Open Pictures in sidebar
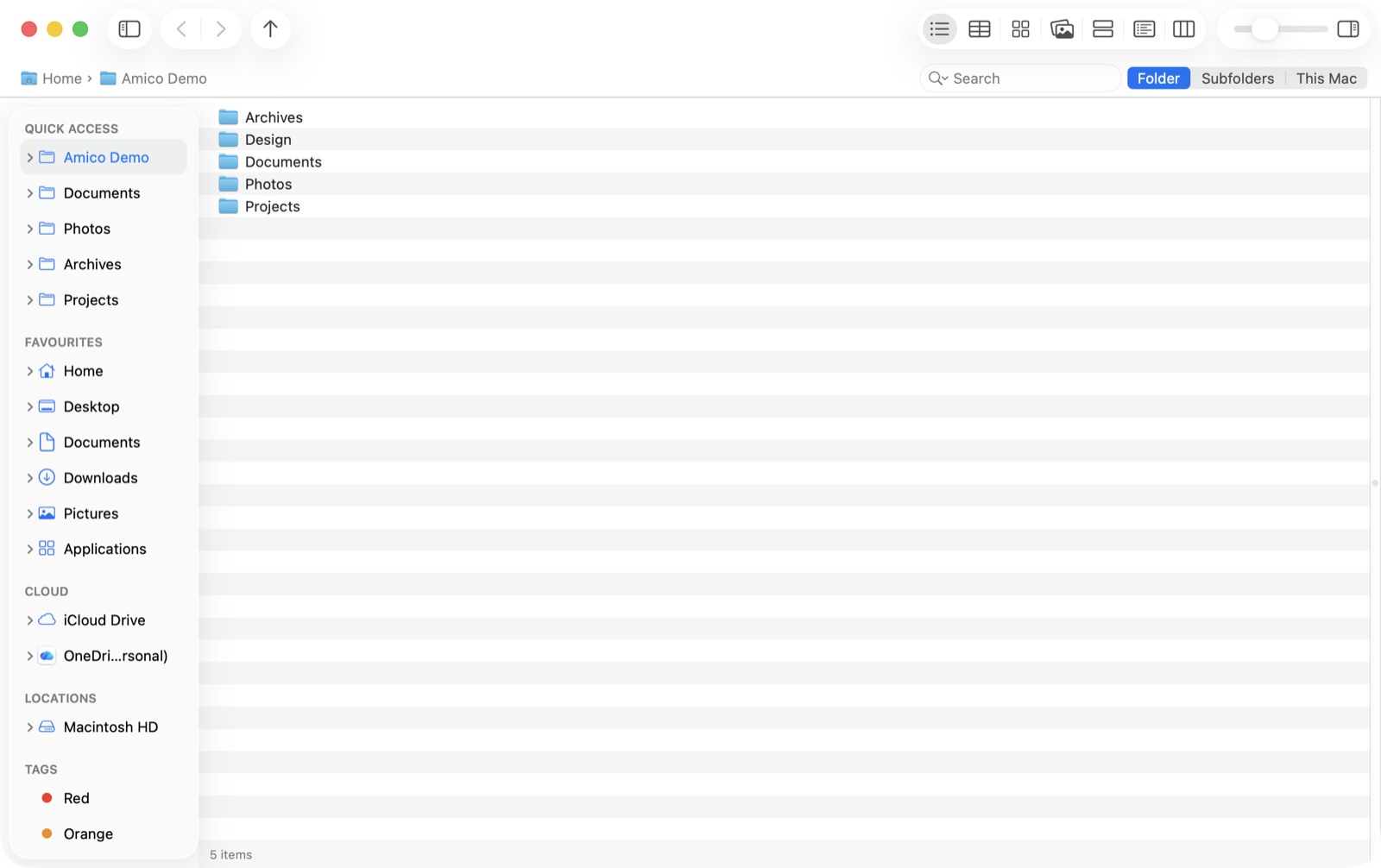 point(104,513)
